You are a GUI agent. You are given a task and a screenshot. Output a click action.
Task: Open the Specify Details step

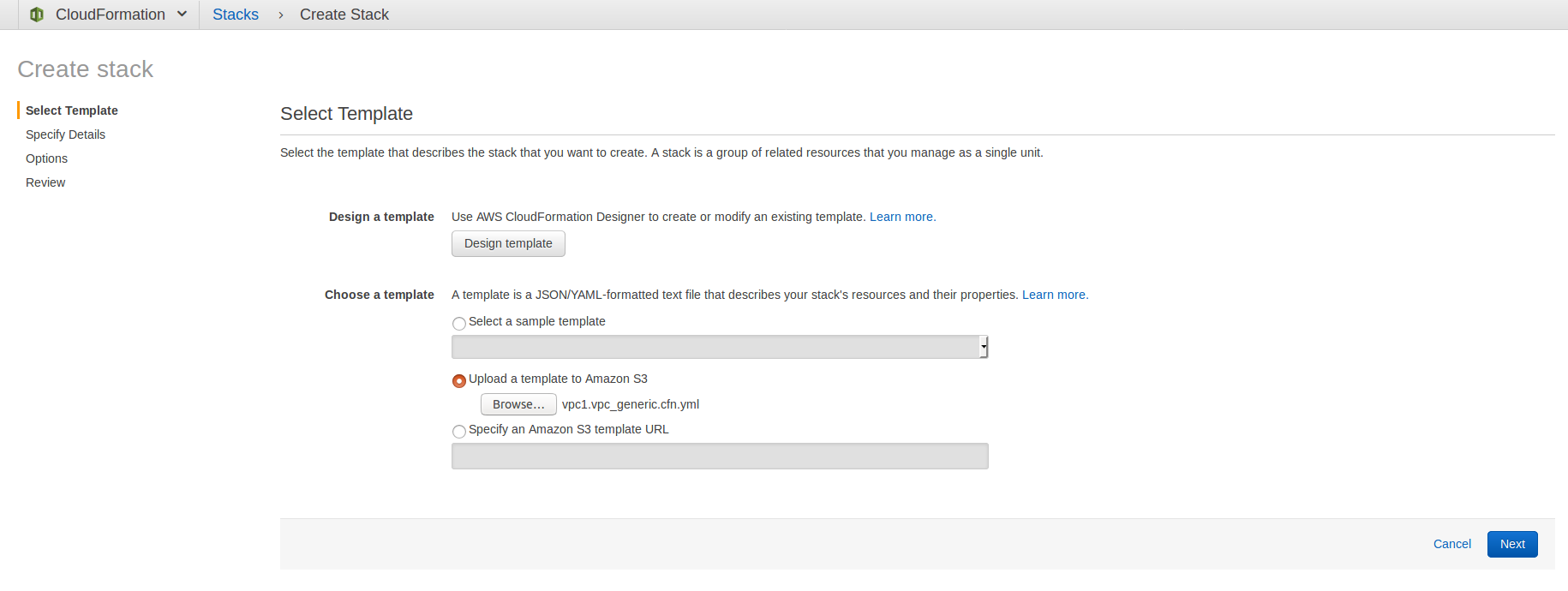click(x=65, y=134)
